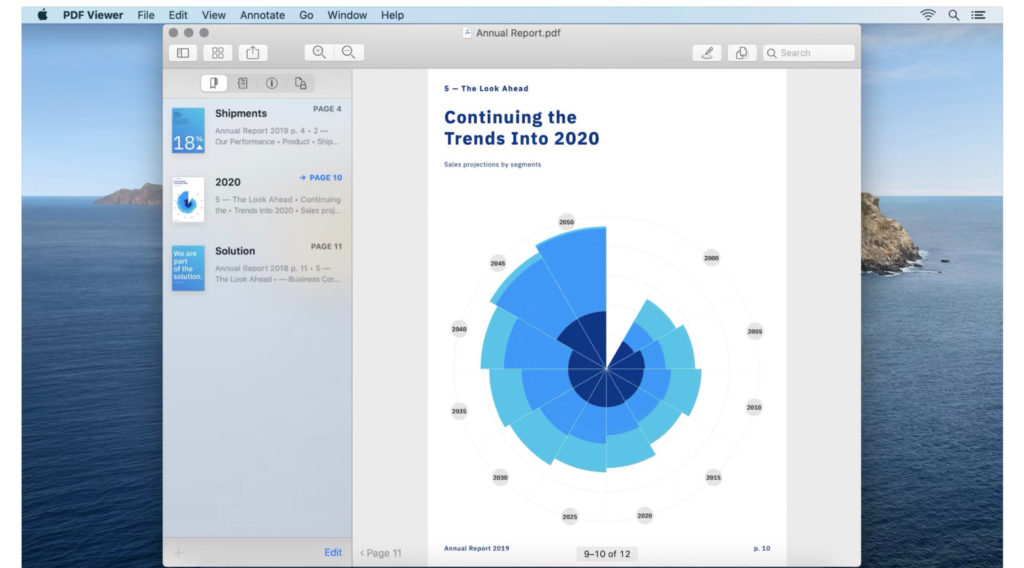Click the 2000 chart label
1024x568 pixels.
[711, 258]
